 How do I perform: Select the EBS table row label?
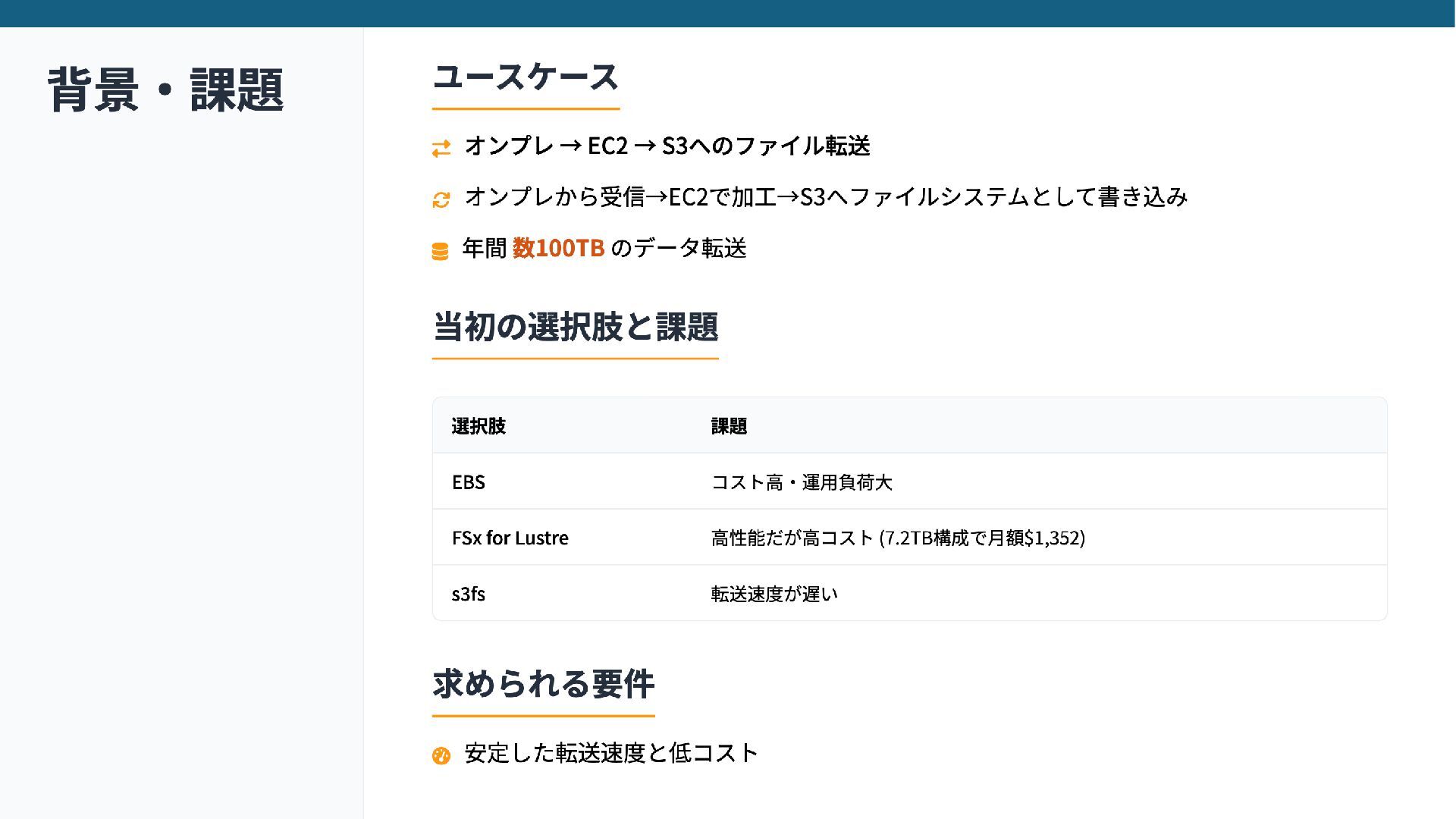[468, 482]
